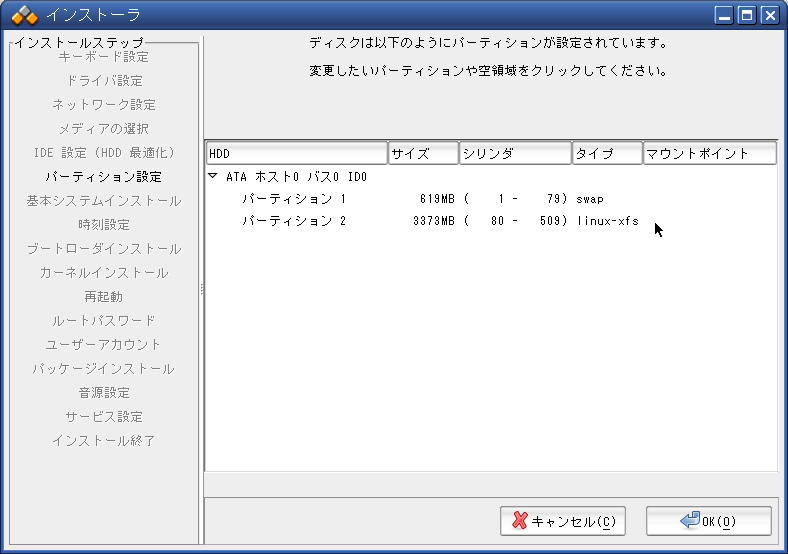Click the blue arrow icon on OK button
Screen dimensions: 788x554
[689, 521]
